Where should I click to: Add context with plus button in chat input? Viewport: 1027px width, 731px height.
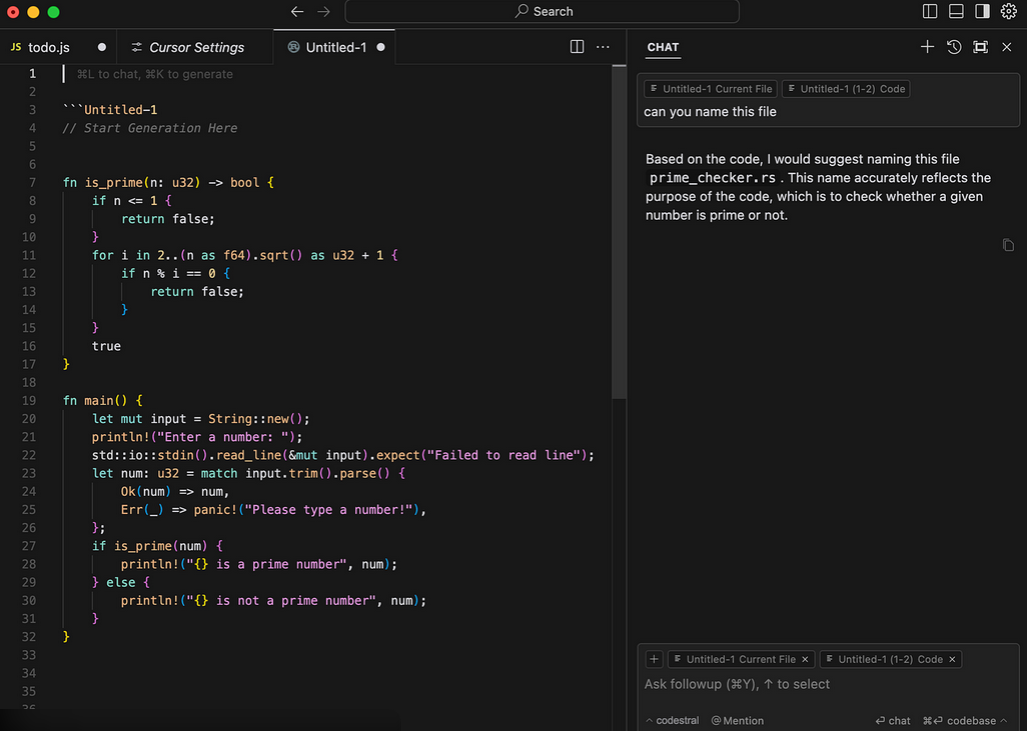click(654, 660)
